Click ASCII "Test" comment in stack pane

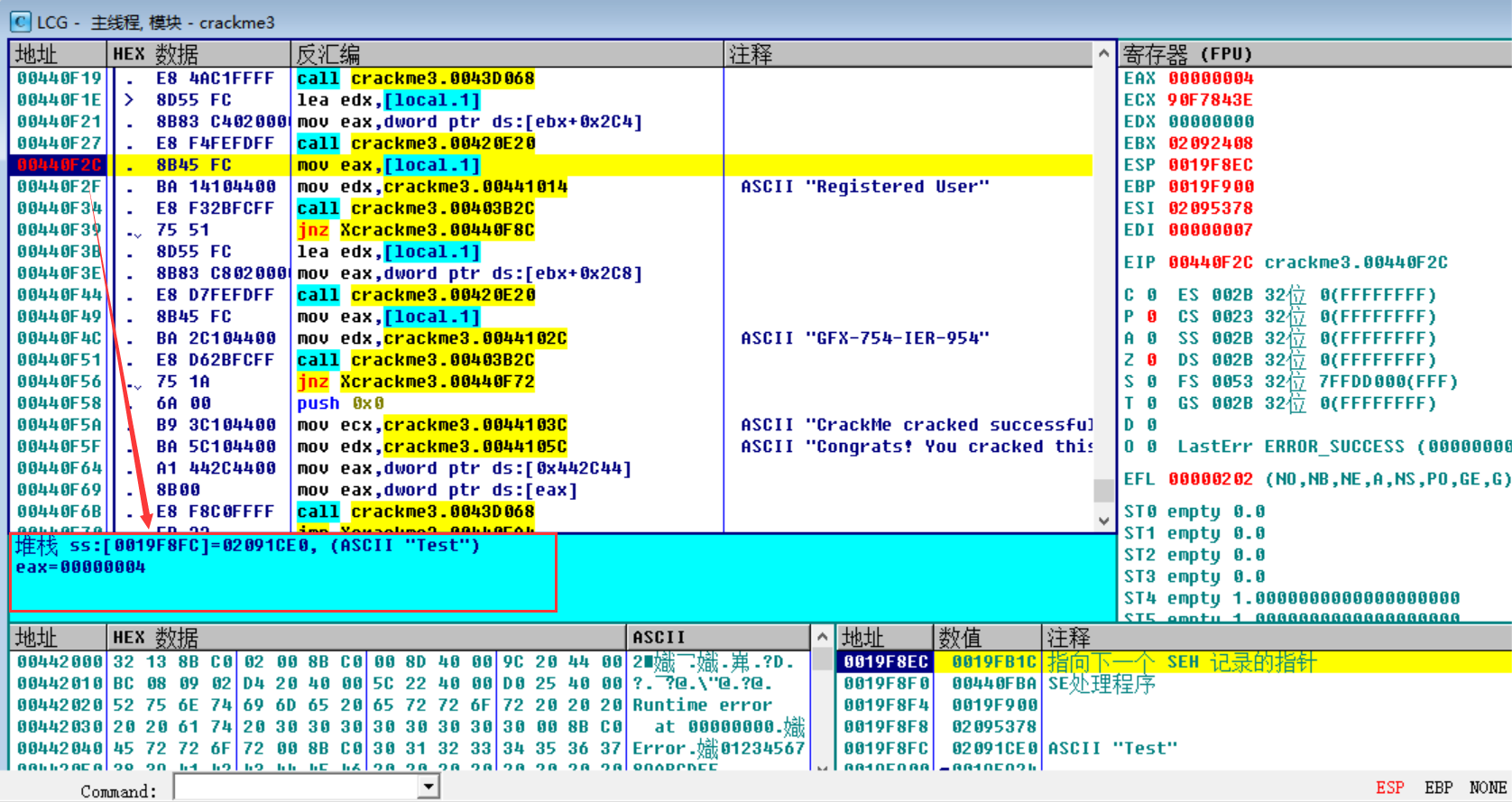click(x=1112, y=748)
